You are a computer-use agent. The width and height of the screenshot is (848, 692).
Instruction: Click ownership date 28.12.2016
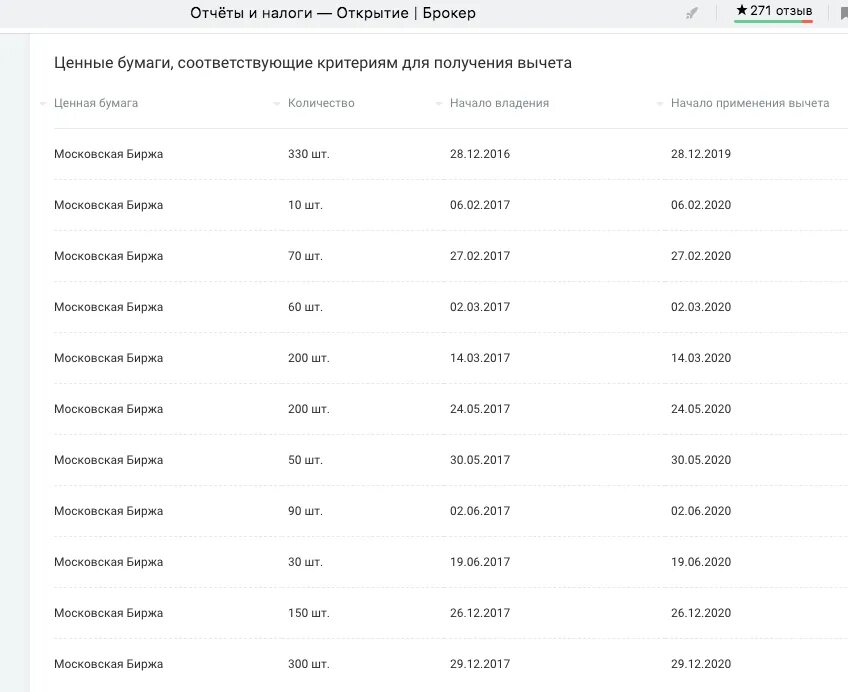point(480,154)
